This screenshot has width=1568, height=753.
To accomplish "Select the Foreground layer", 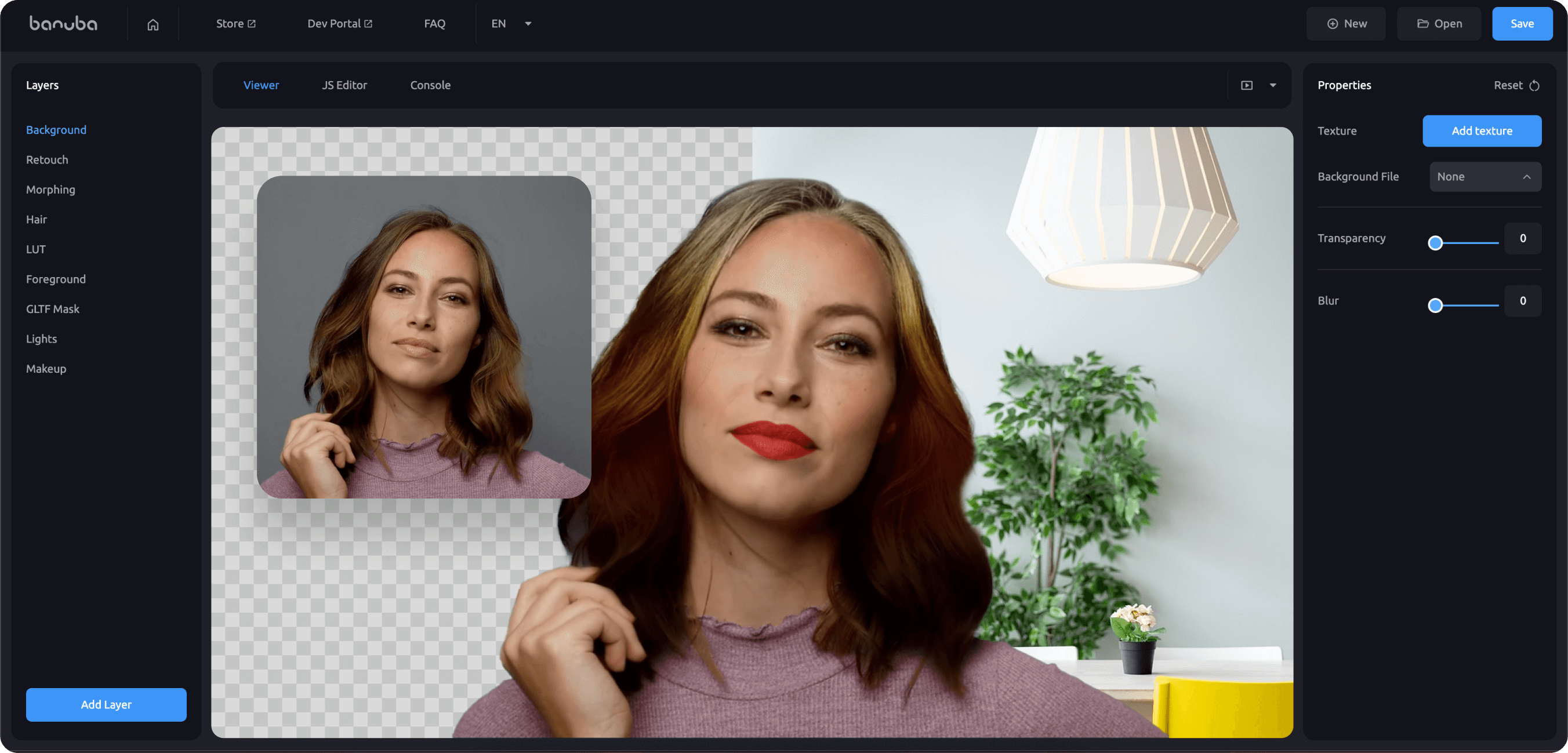I will [x=55, y=278].
